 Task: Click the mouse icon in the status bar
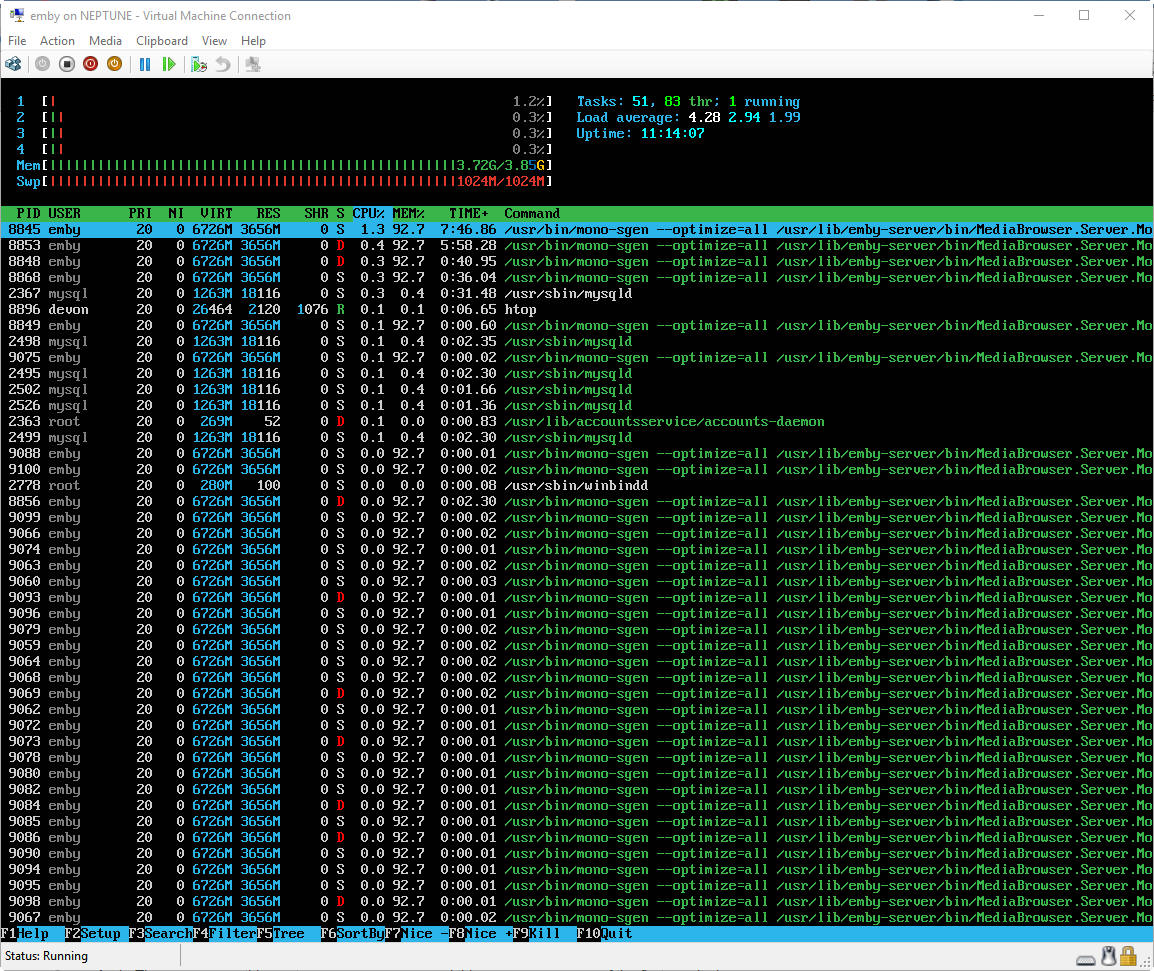1108,956
